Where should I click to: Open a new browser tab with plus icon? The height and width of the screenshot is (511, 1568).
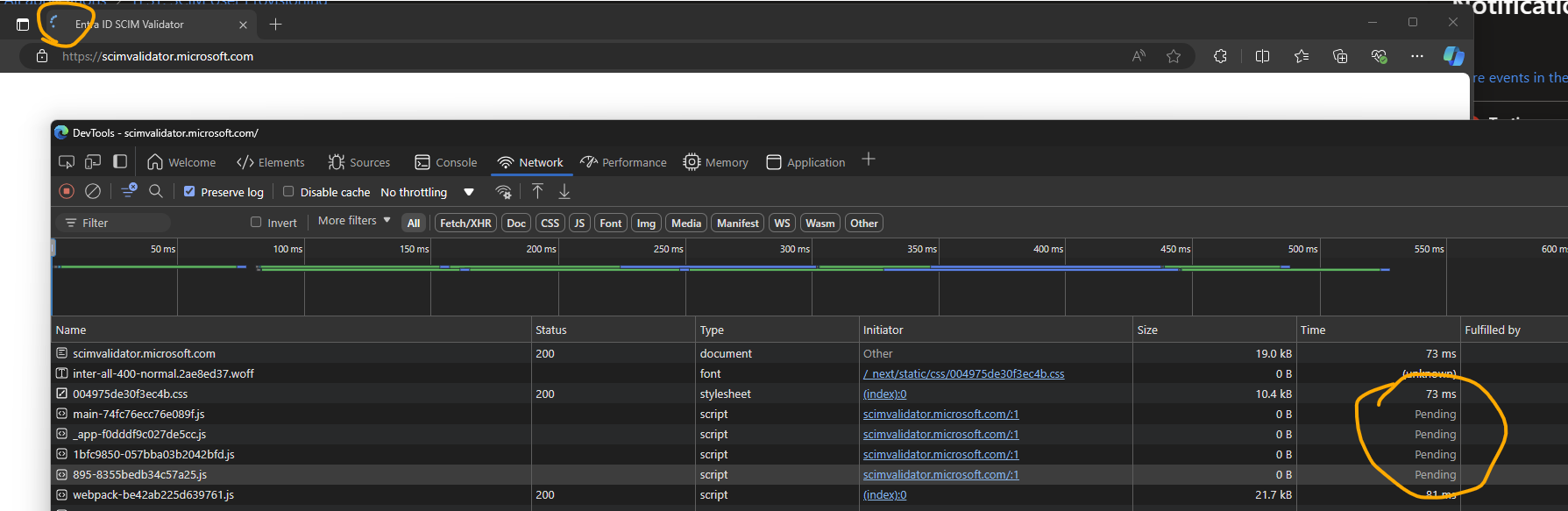[x=275, y=25]
